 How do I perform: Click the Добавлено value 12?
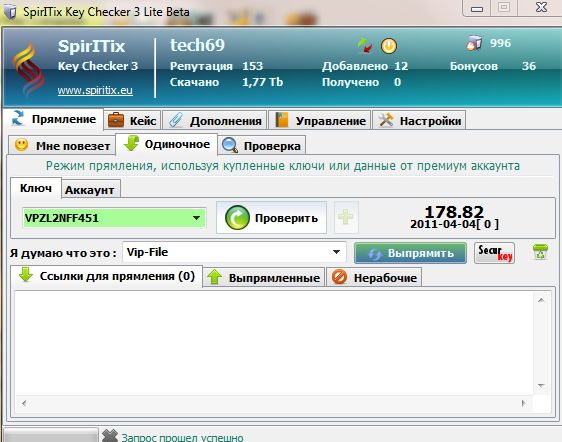pyautogui.click(x=401, y=66)
